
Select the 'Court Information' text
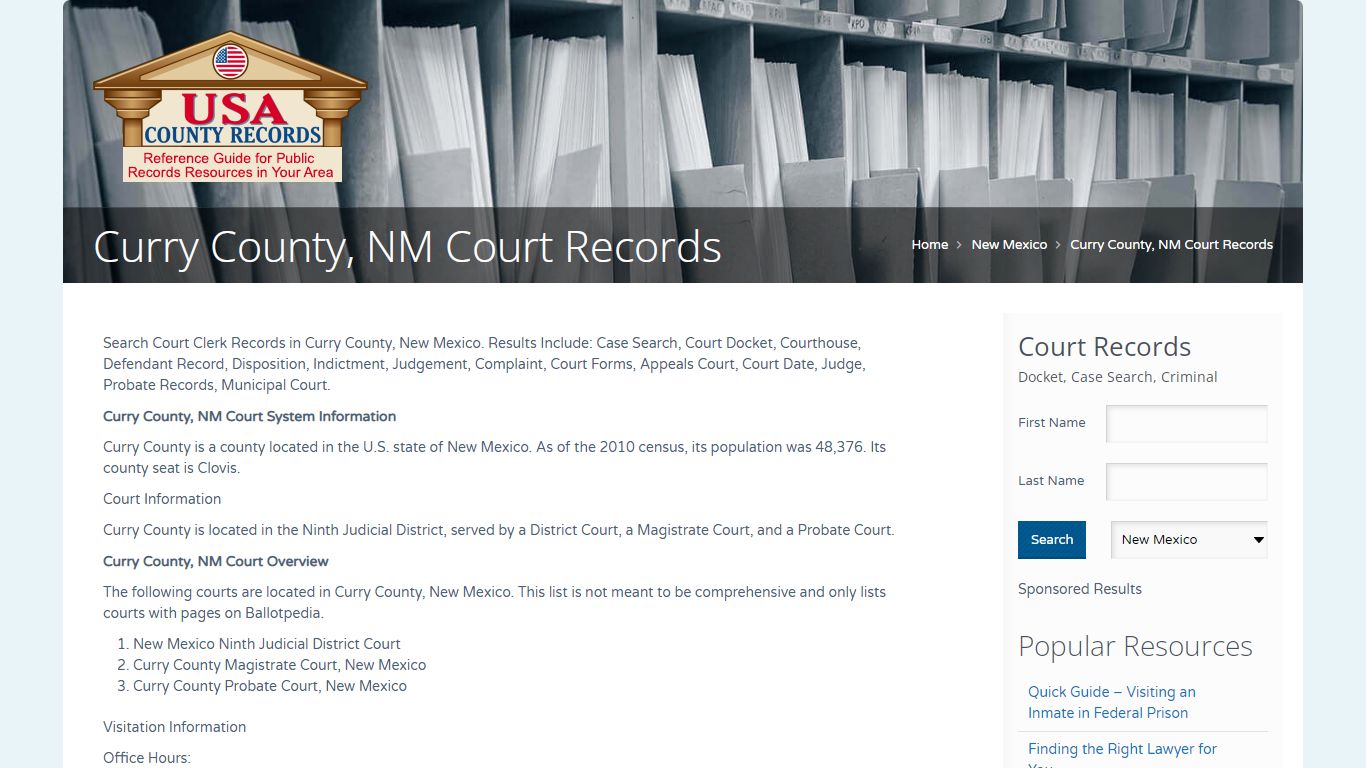162,499
